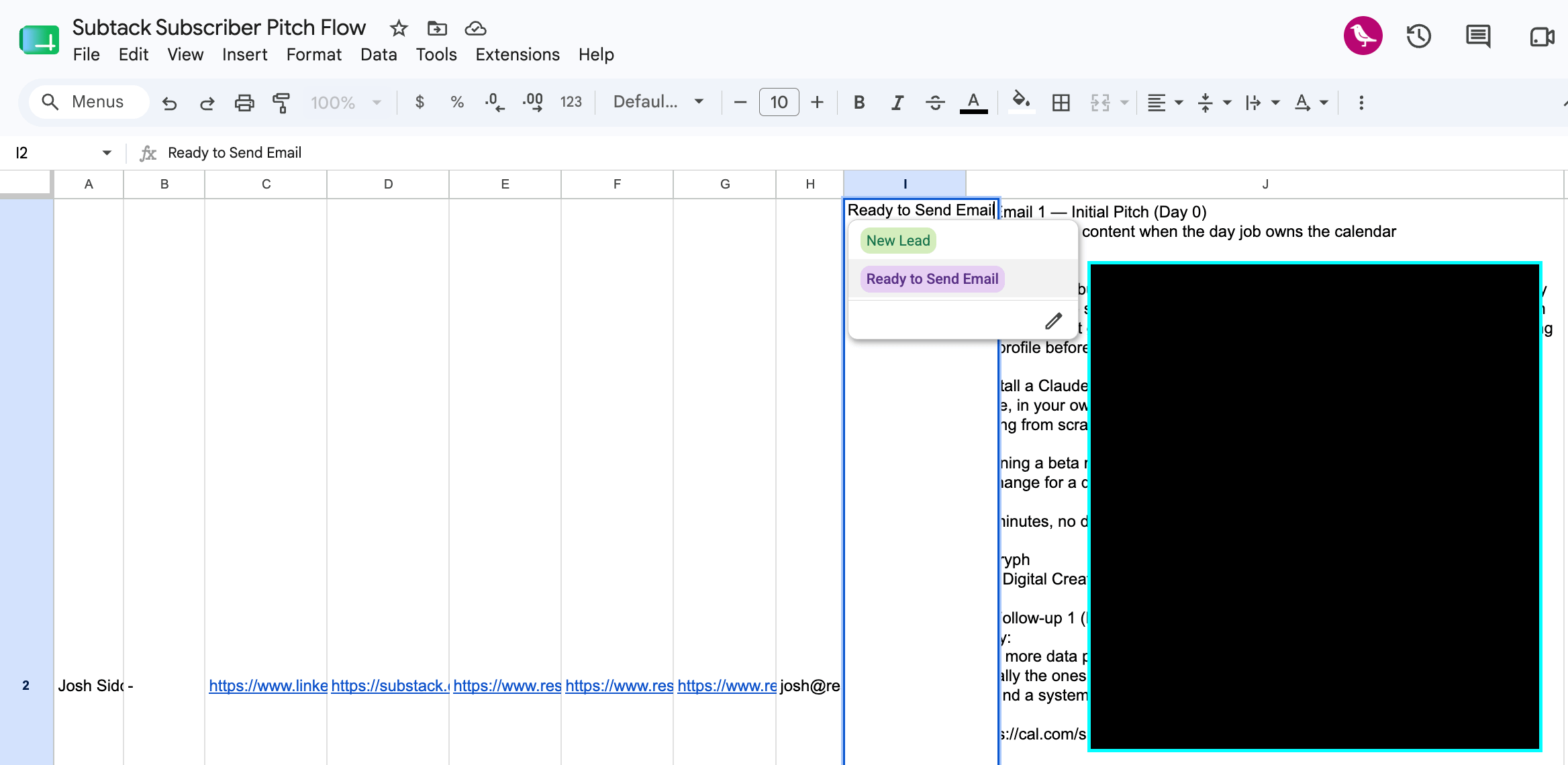Check the cloud save status icon
The height and width of the screenshot is (765, 1568).
(475, 28)
